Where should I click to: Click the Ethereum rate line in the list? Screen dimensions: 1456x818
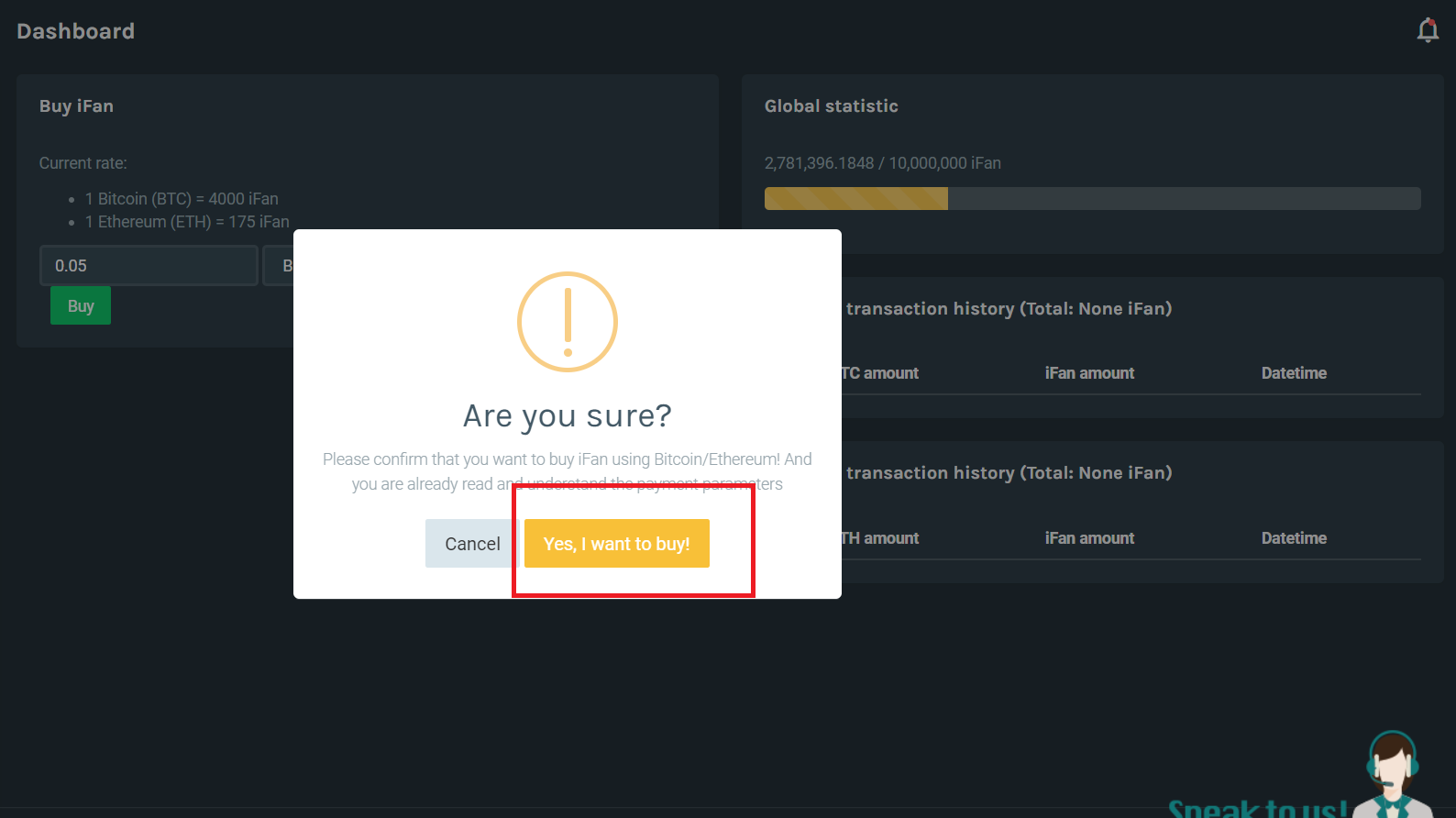(x=187, y=222)
